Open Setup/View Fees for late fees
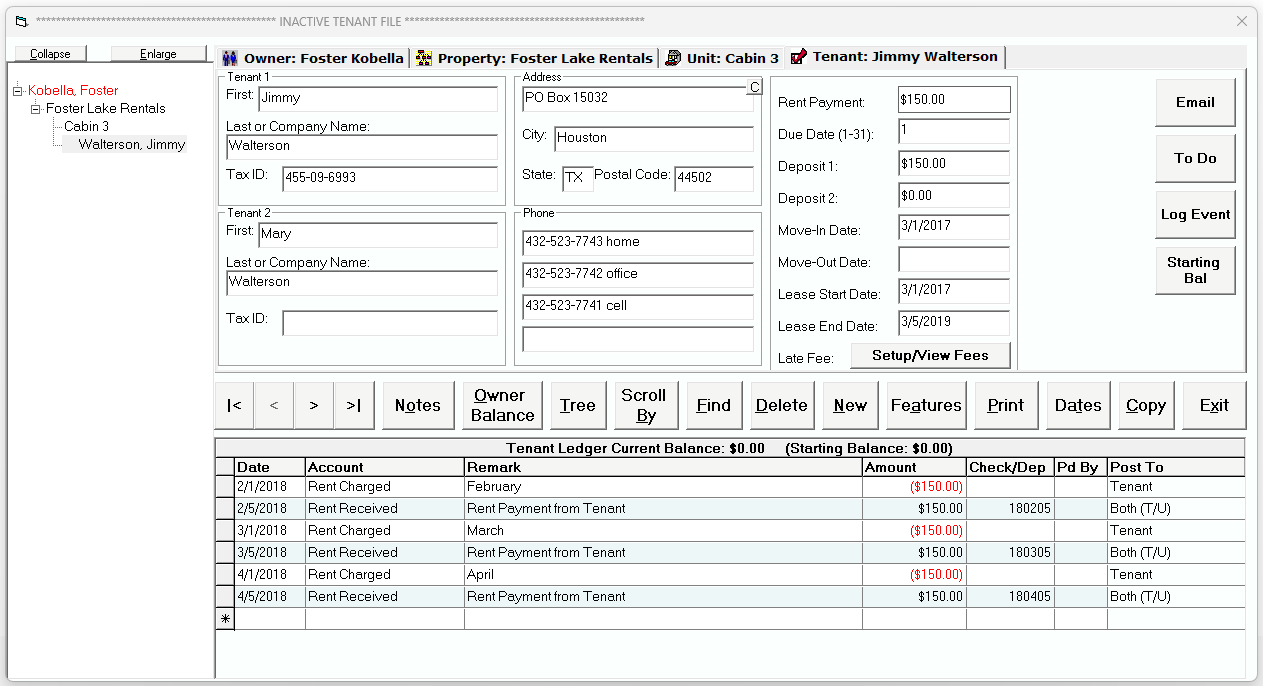This screenshot has width=1263, height=686. pos(930,355)
